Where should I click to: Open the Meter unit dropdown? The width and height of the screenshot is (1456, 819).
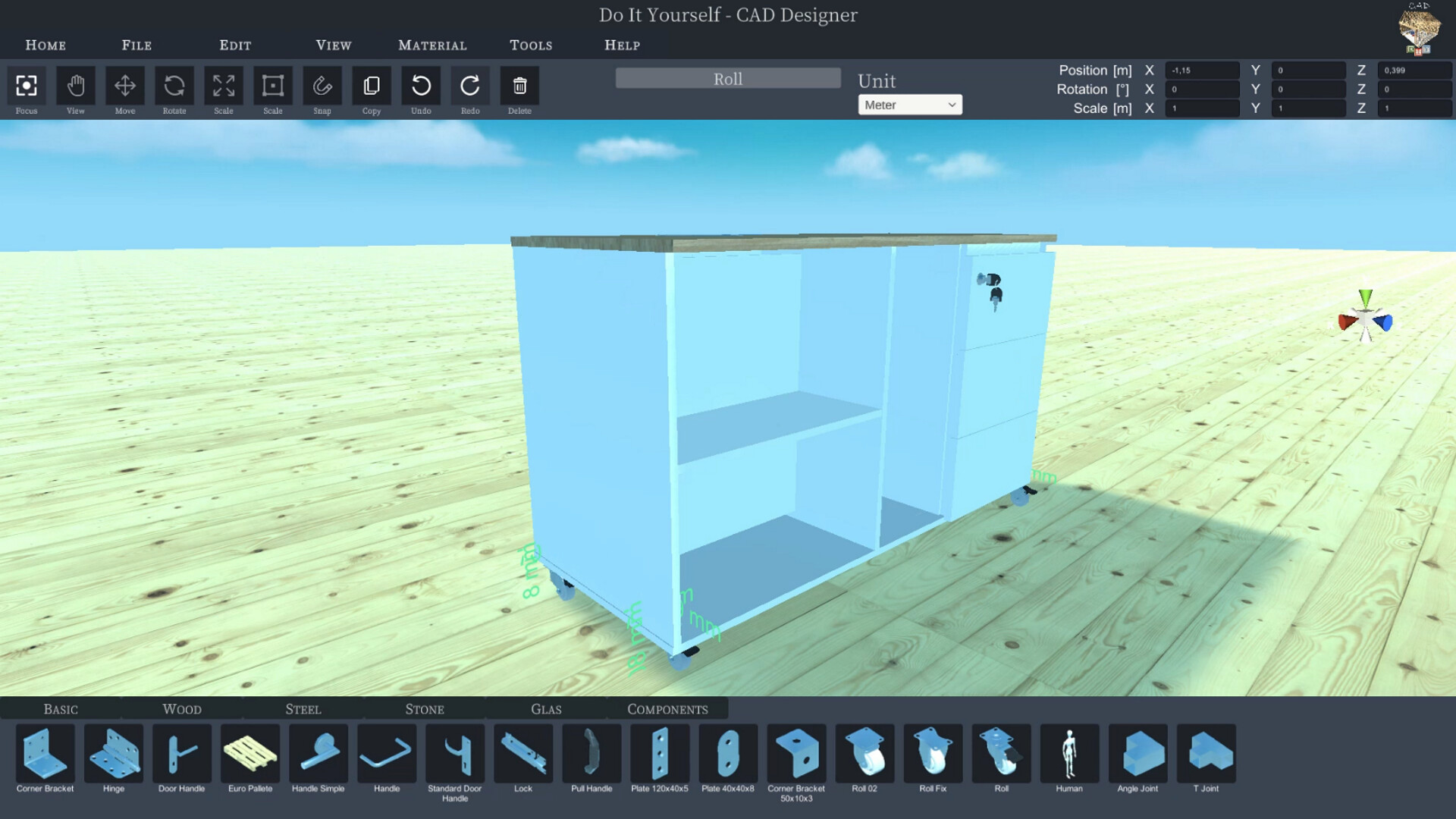909,104
